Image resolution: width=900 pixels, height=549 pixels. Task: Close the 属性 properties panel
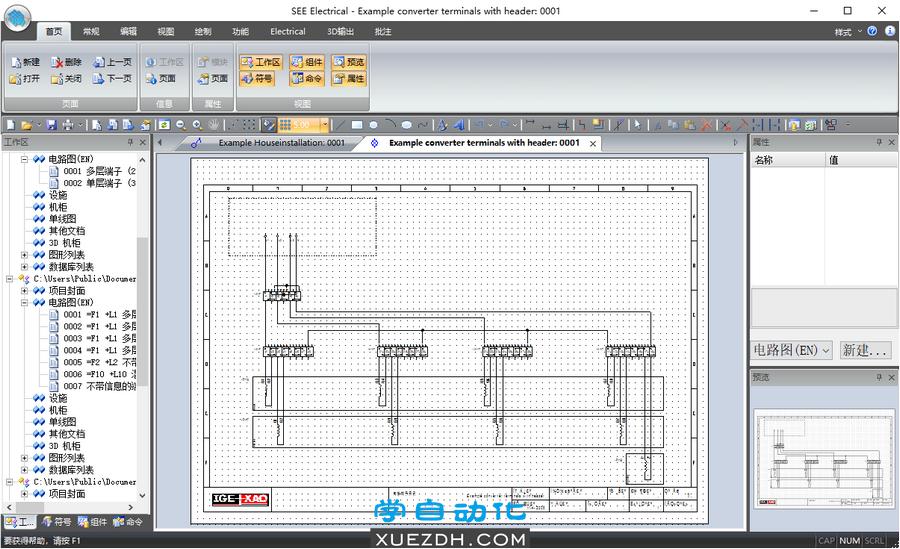coord(891,142)
